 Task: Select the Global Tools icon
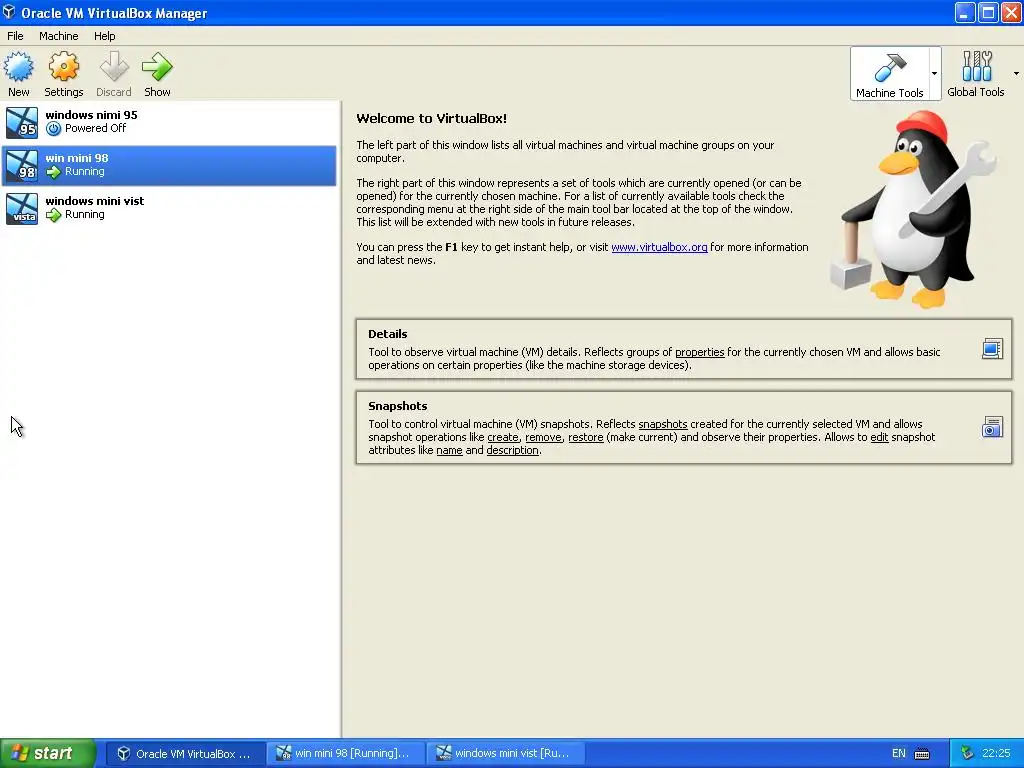pyautogui.click(x=976, y=73)
